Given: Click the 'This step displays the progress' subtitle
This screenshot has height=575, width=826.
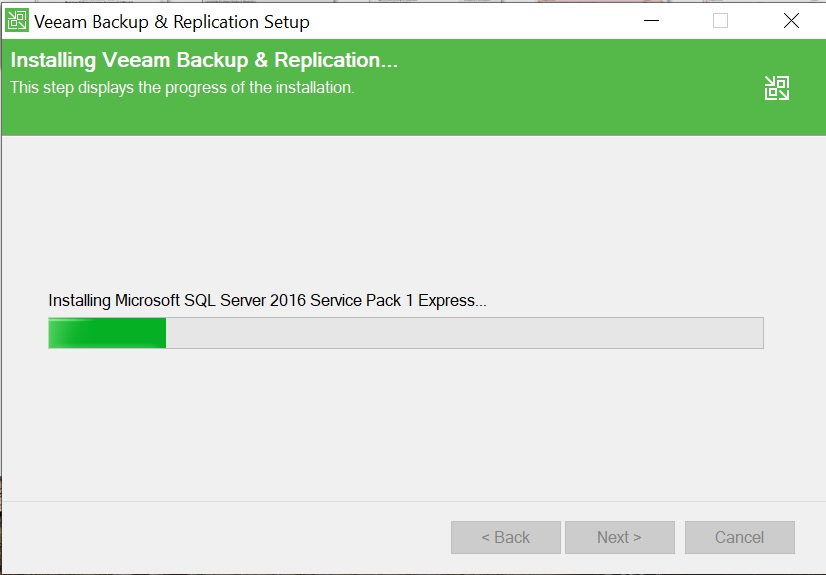Looking at the screenshot, I should click(x=182, y=87).
